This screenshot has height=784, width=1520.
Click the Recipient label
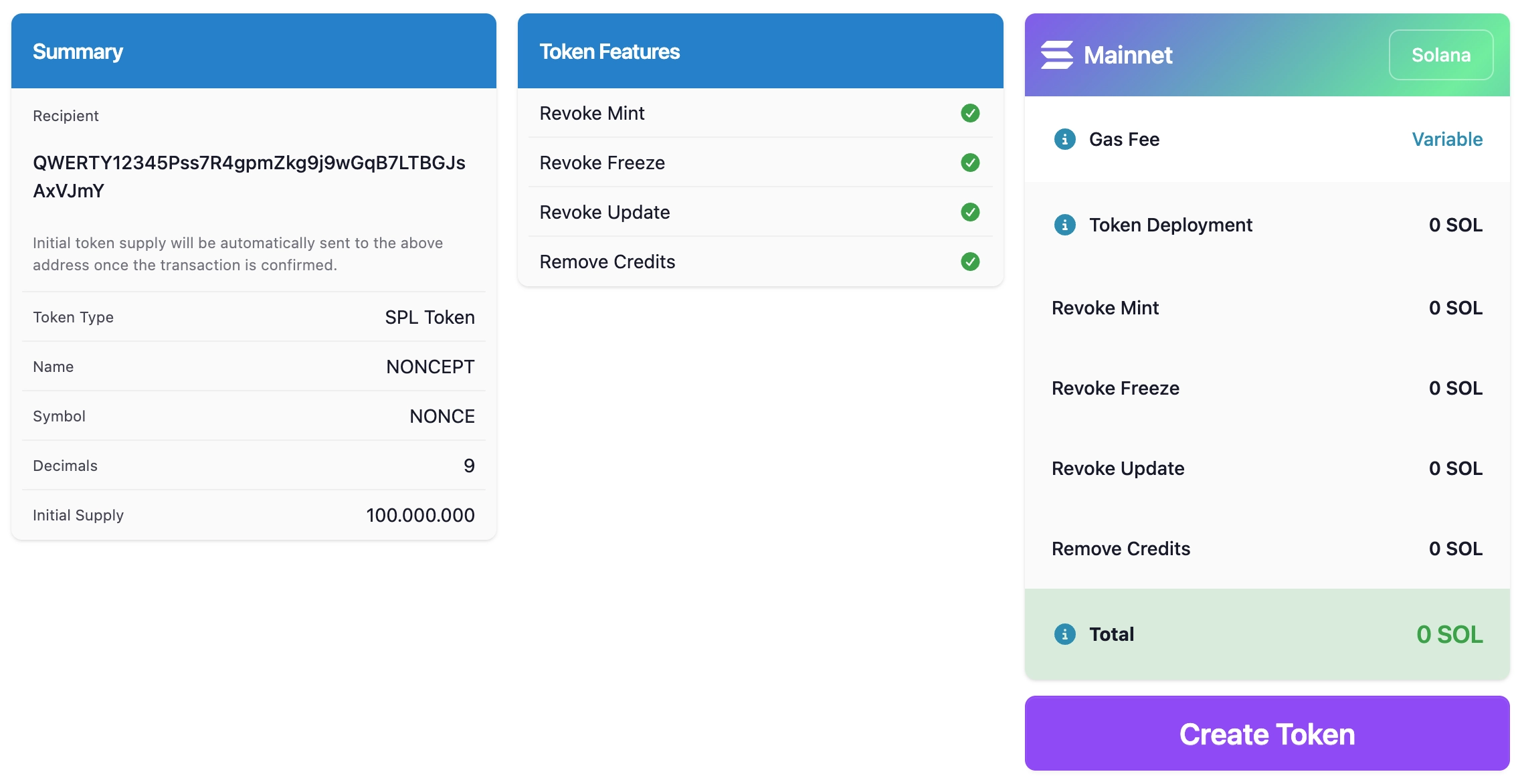pyautogui.click(x=66, y=116)
